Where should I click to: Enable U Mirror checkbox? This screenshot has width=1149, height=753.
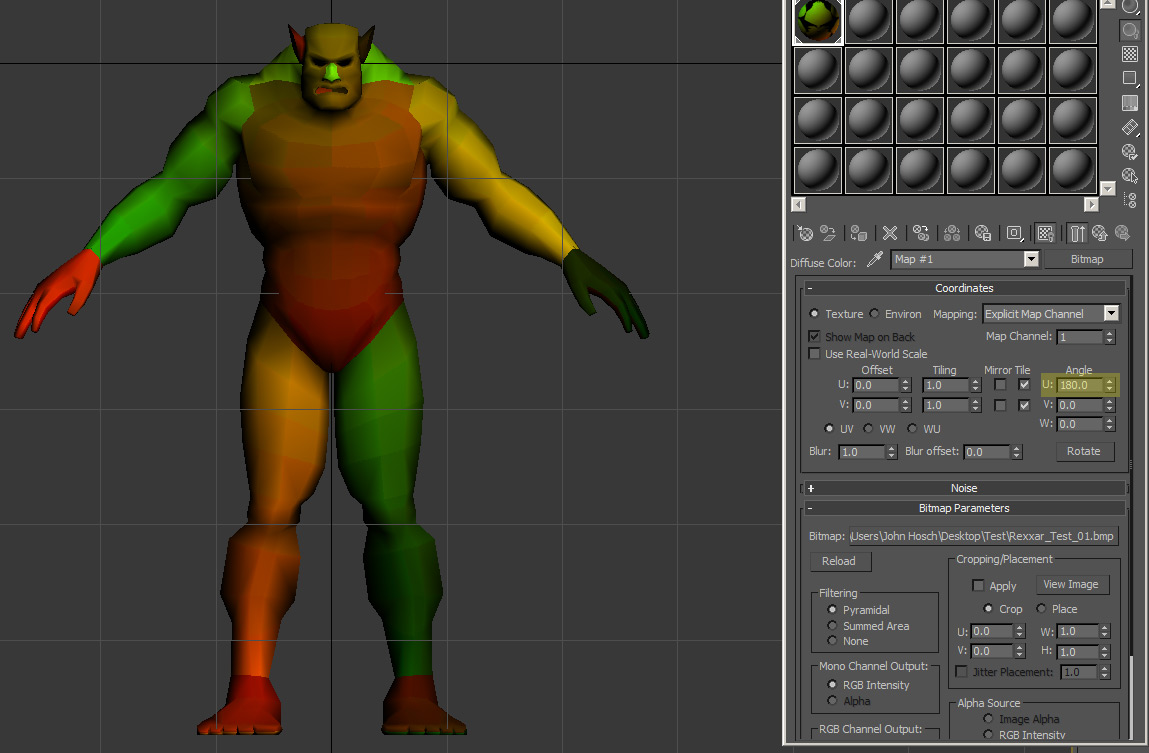1000,385
